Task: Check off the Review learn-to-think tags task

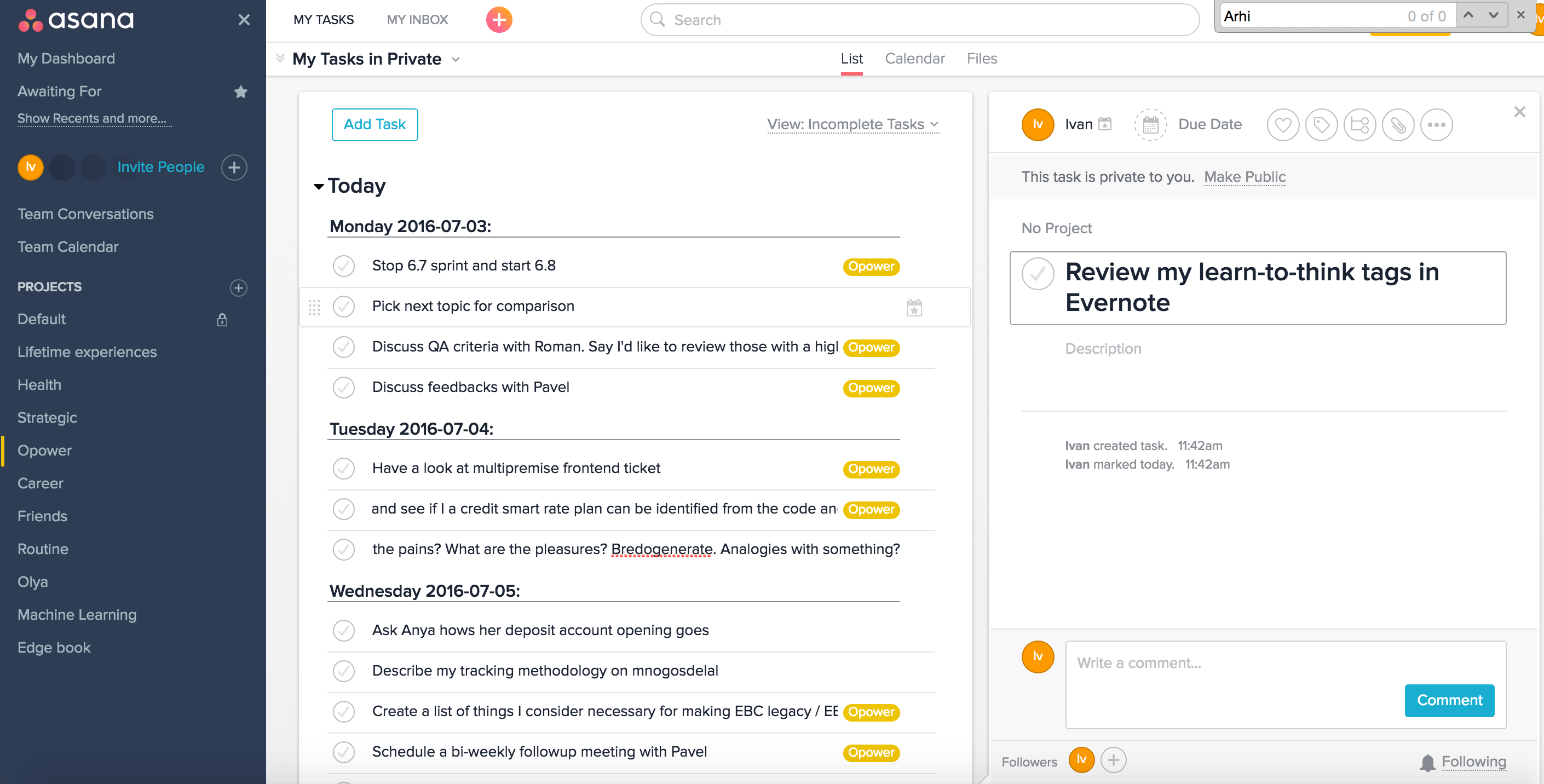Action: coord(1038,274)
